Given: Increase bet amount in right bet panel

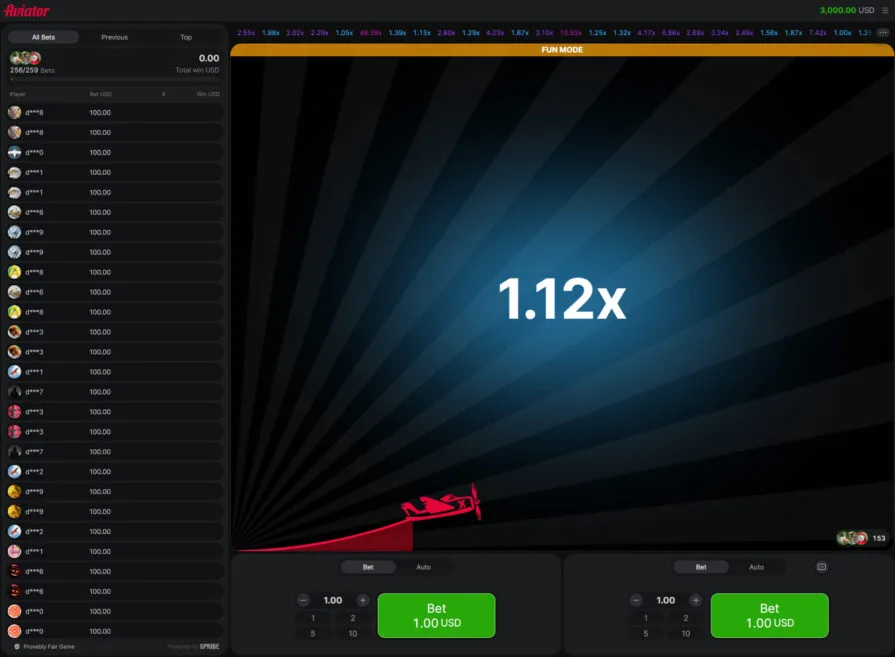Looking at the screenshot, I should [x=695, y=600].
